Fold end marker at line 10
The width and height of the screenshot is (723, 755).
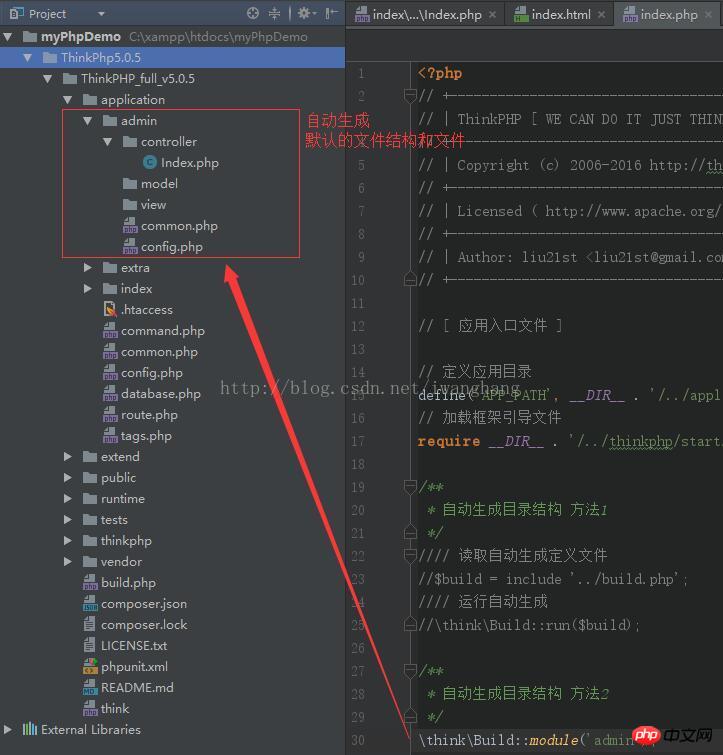tap(410, 279)
